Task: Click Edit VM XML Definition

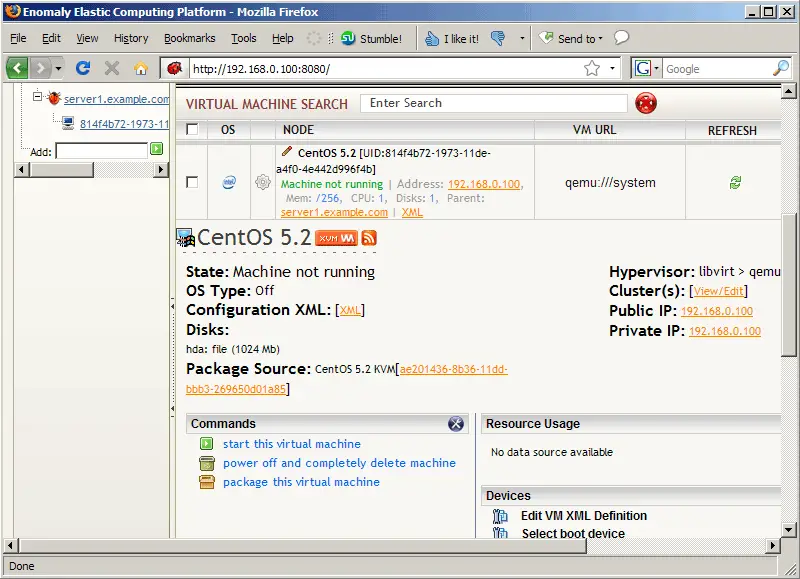Action: 584,516
